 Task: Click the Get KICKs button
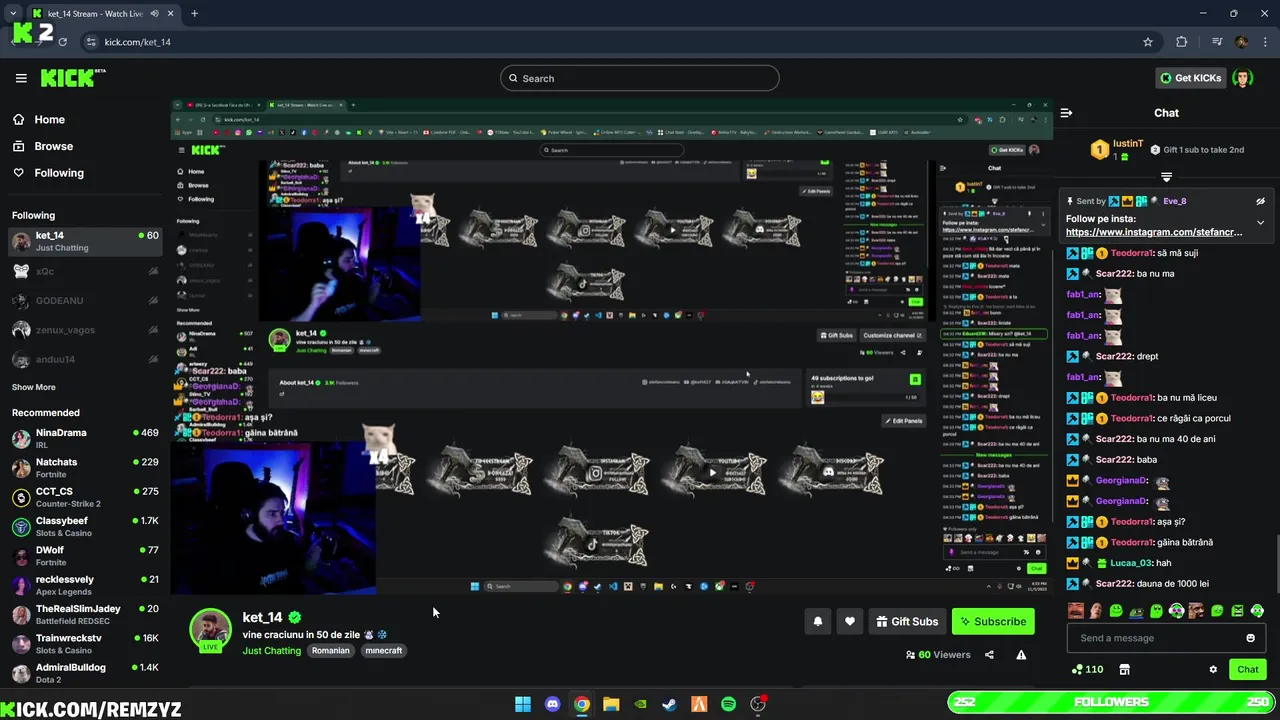pos(1189,78)
